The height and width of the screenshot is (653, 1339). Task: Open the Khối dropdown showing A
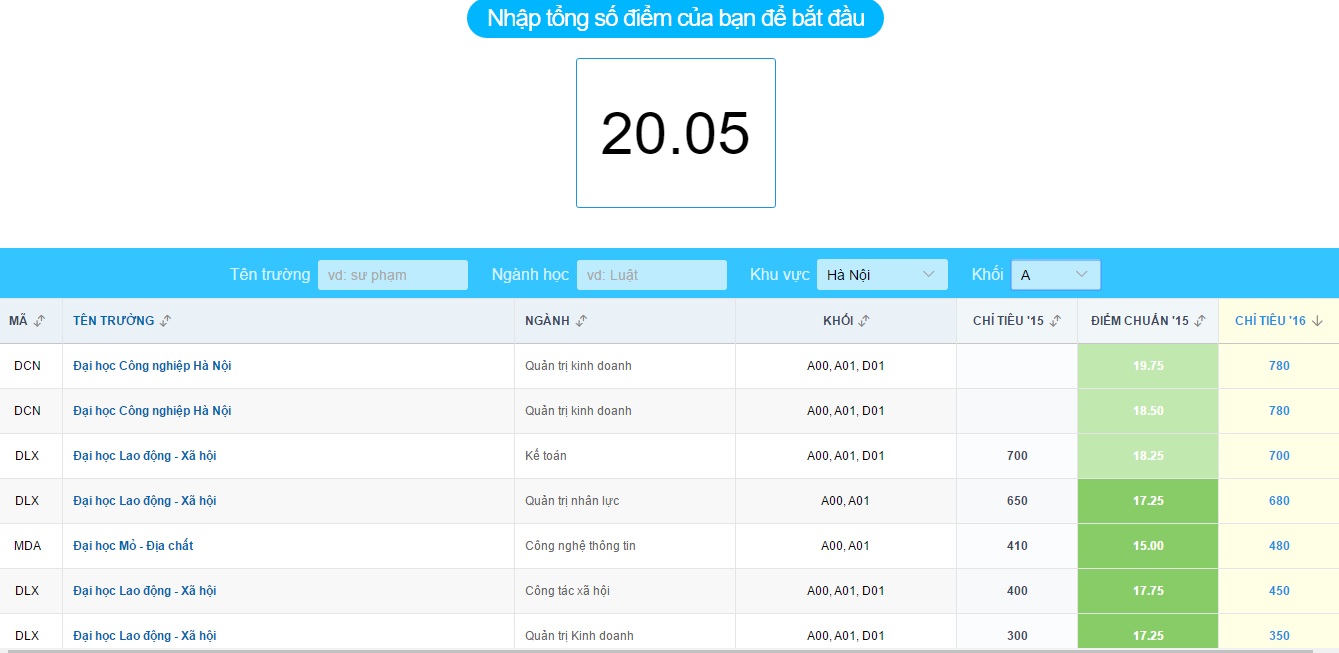pos(1055,275)
